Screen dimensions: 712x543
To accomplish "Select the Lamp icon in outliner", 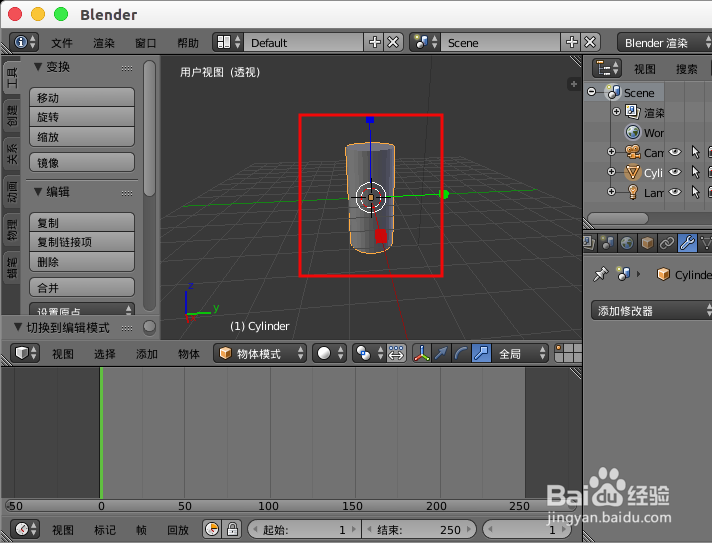I will click(633, 192).
